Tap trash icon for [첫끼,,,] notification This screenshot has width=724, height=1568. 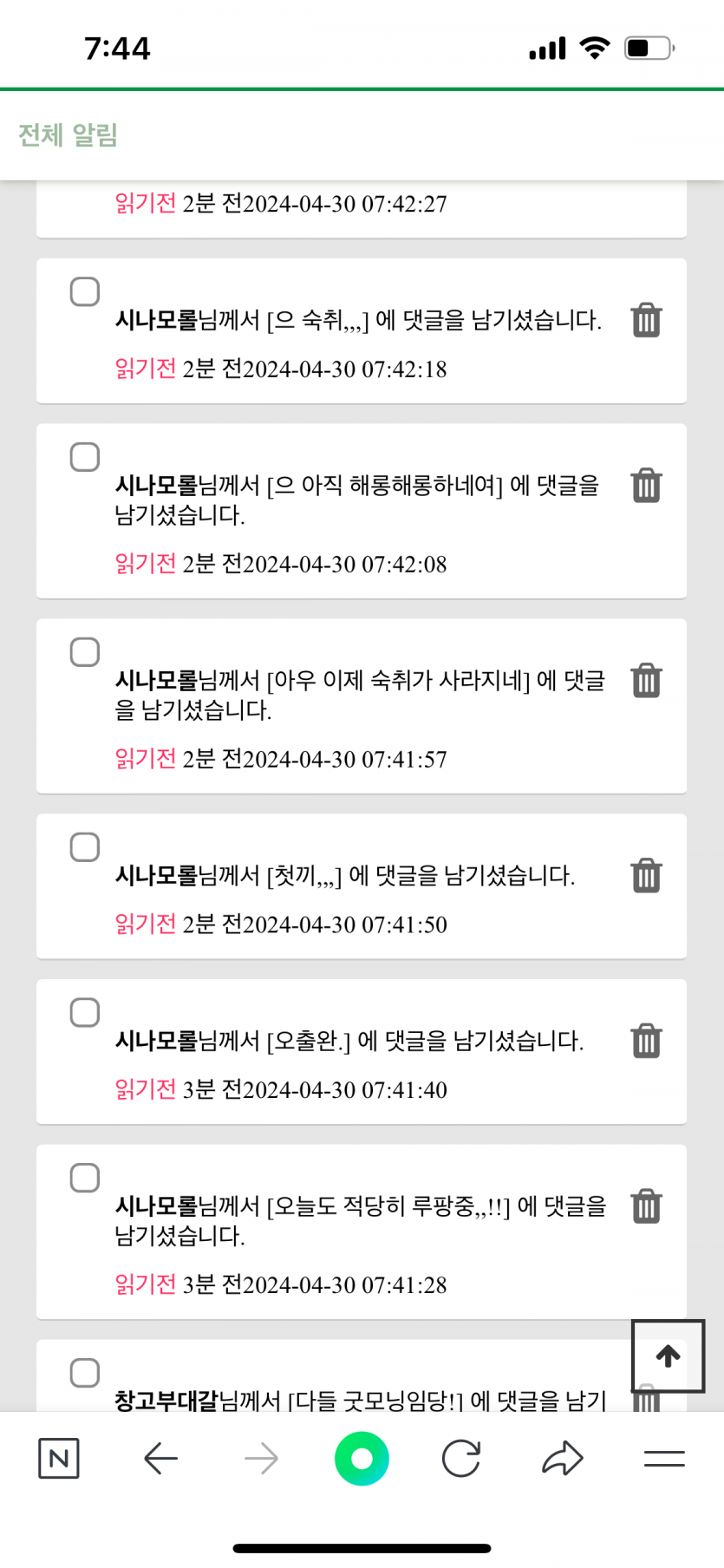pos(646,876)
